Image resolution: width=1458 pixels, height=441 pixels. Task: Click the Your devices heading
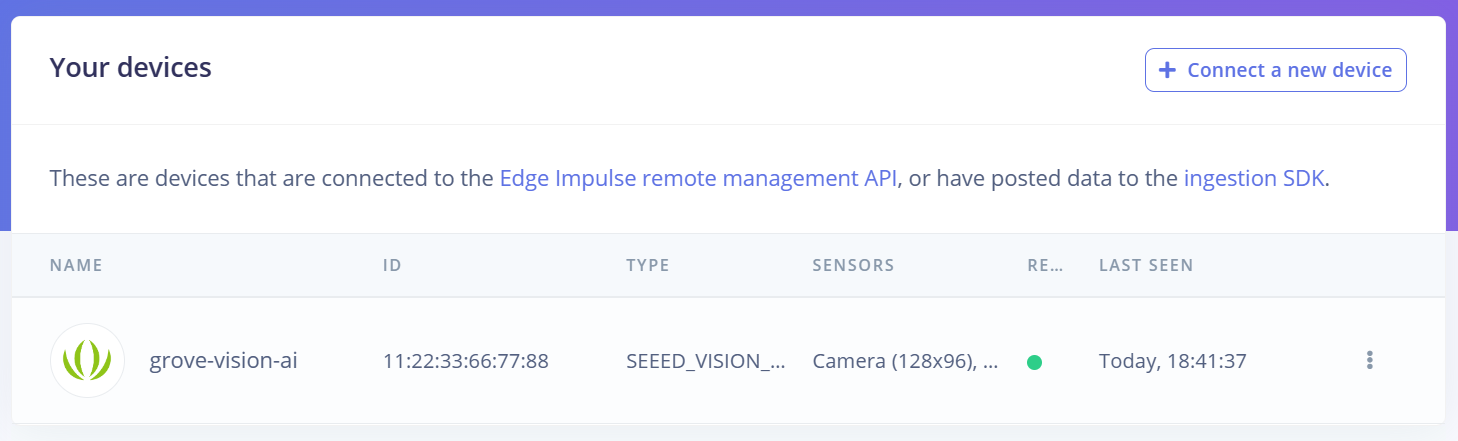130,68
